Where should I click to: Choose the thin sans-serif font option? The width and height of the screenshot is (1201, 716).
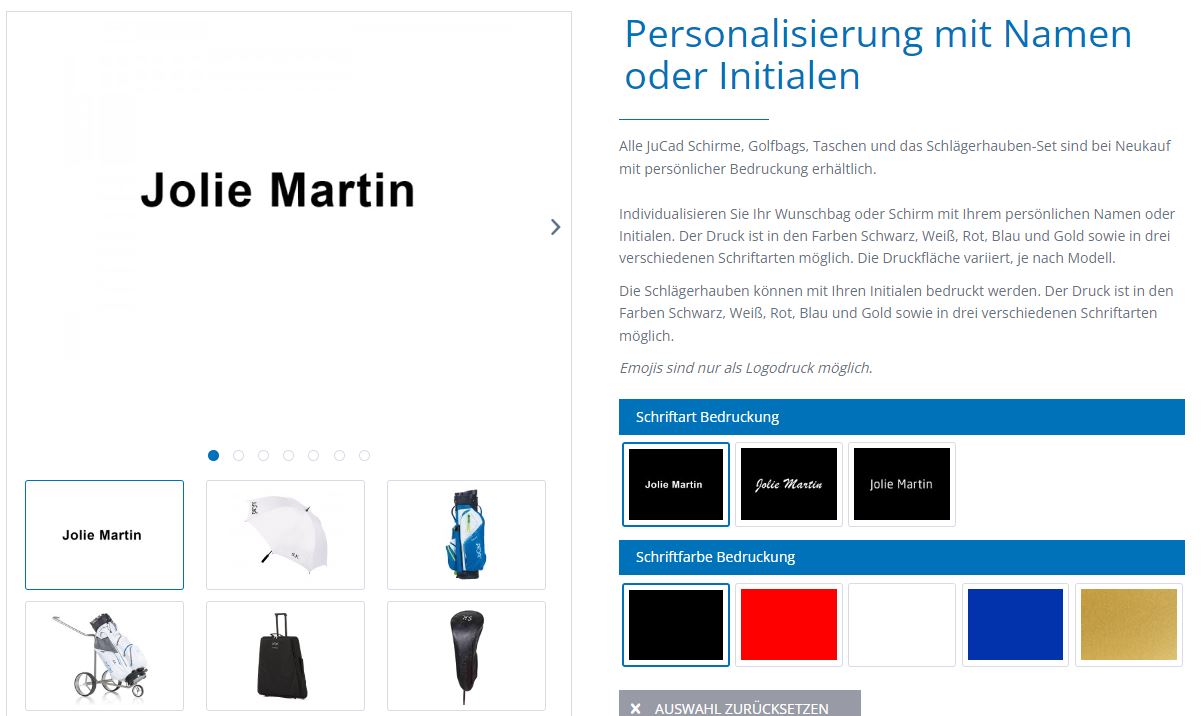pyautogui.click(x=902, y=484)
